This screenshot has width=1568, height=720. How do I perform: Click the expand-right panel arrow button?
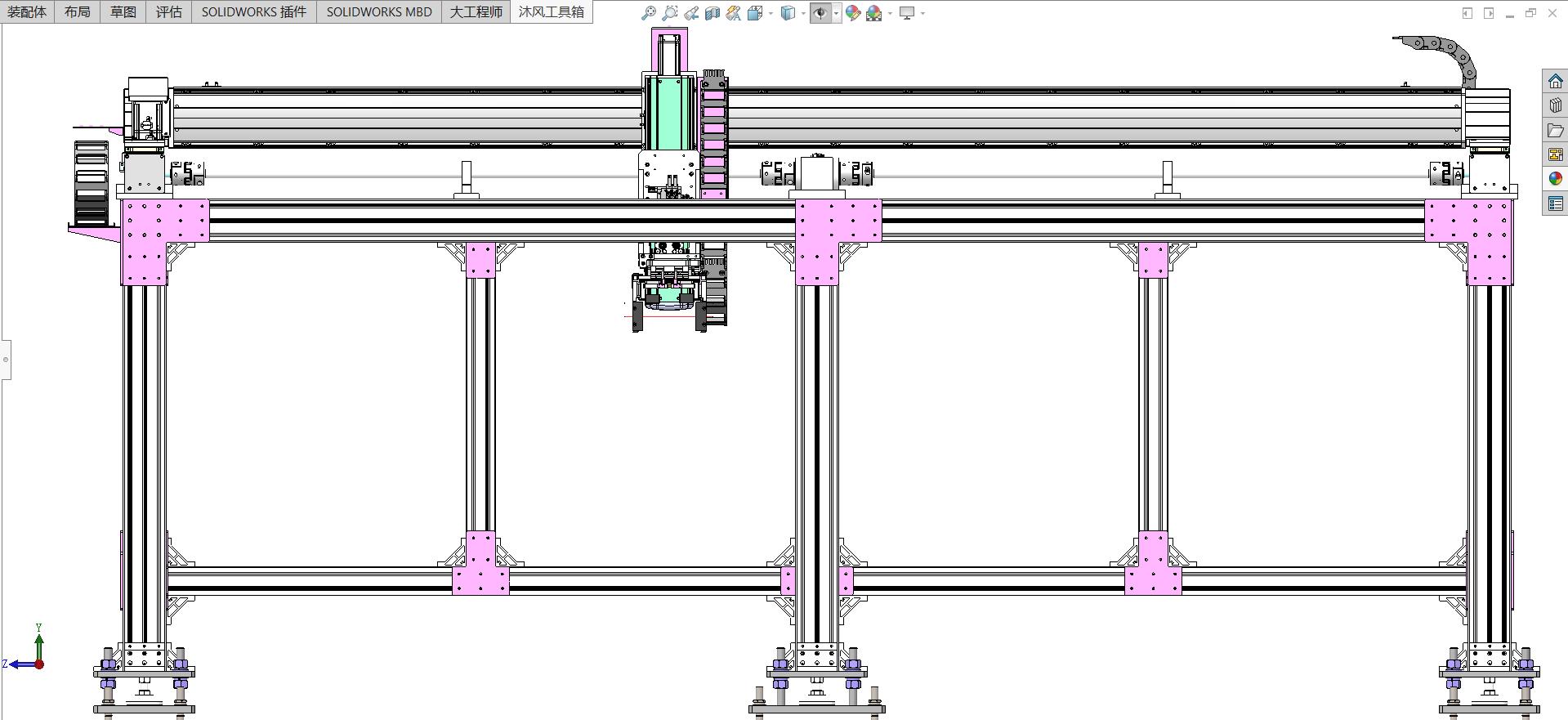pos(1489,13)
